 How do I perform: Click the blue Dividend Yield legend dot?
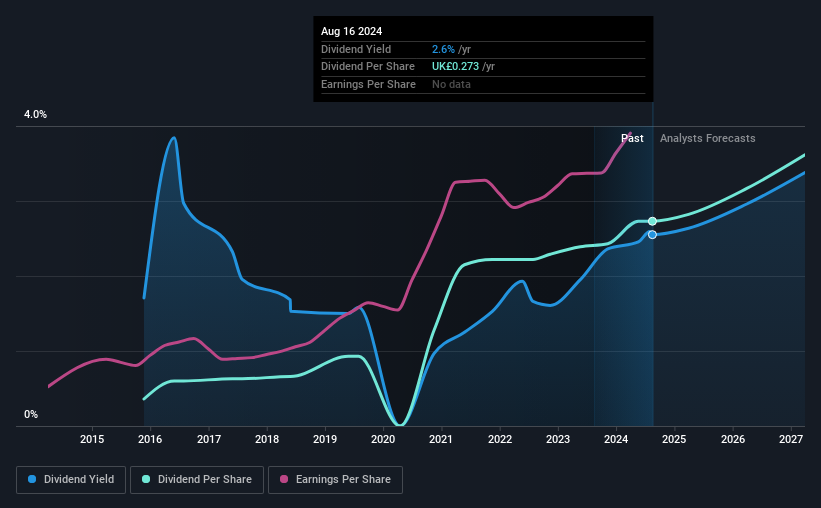32,479
